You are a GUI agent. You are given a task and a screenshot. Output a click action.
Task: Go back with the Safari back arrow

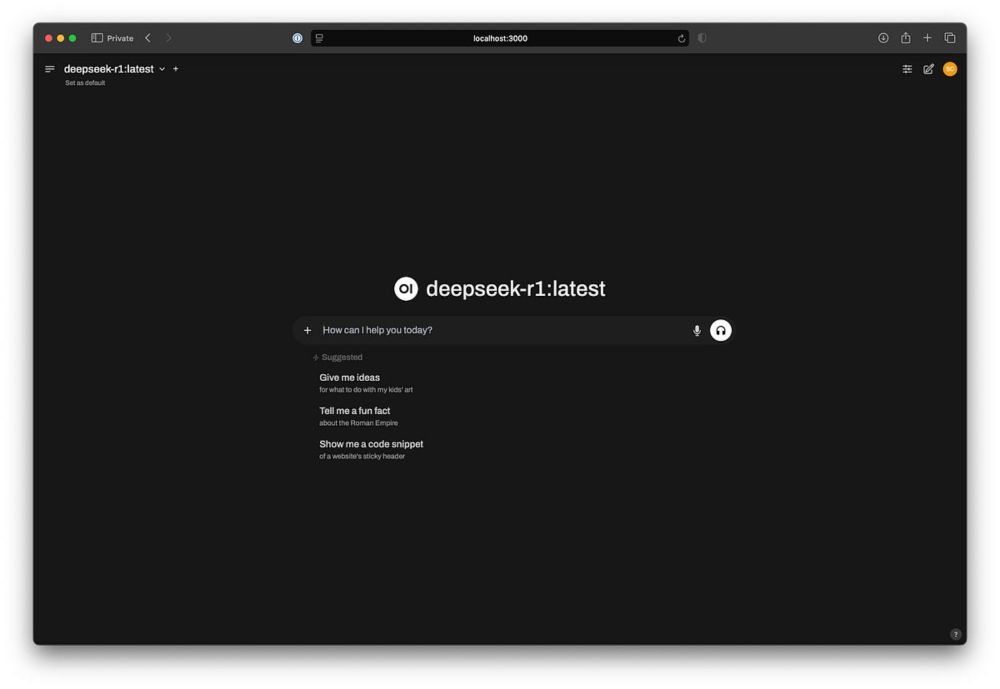pyautogui.click(x=148, y=38)
